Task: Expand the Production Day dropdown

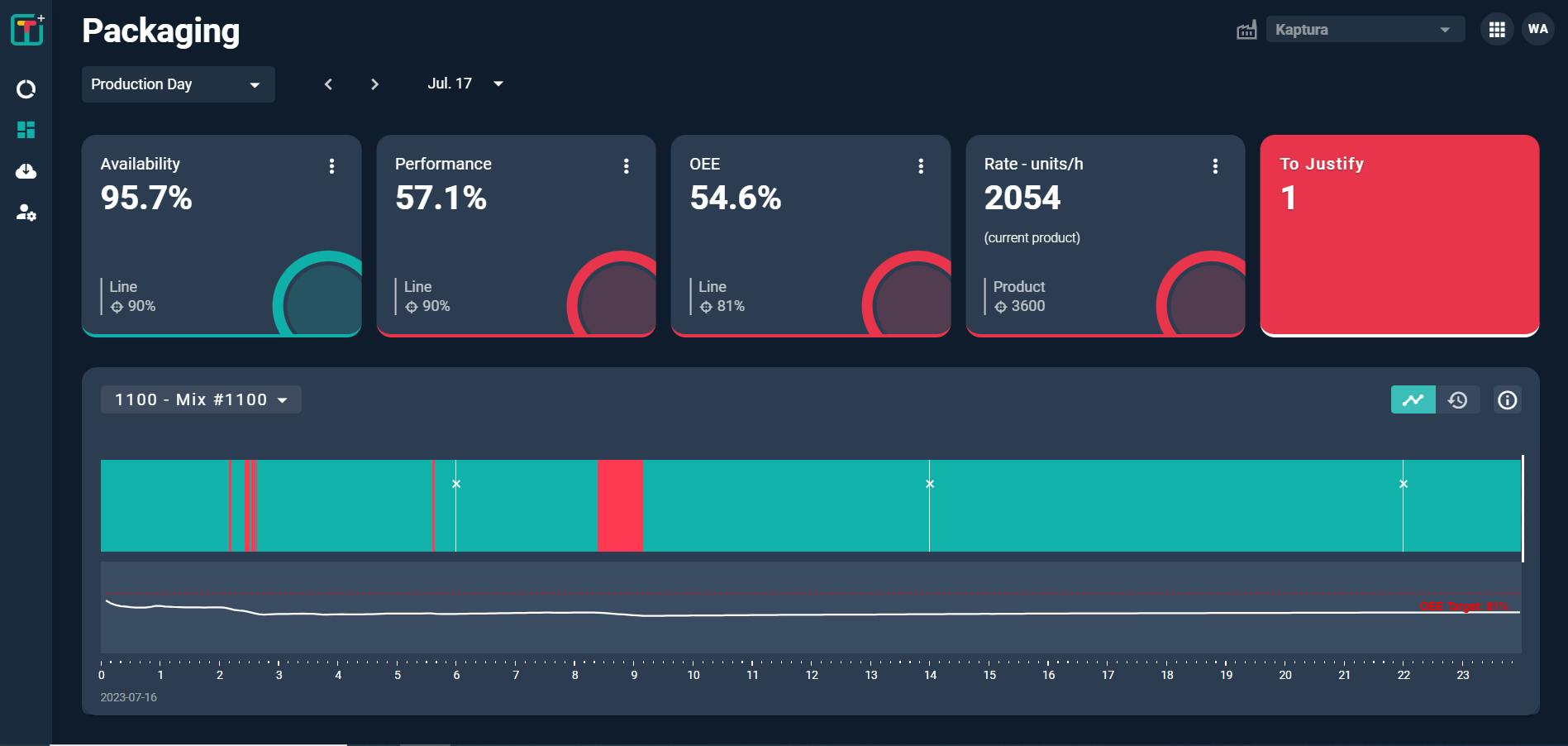Action: click(x=178, y=84)
